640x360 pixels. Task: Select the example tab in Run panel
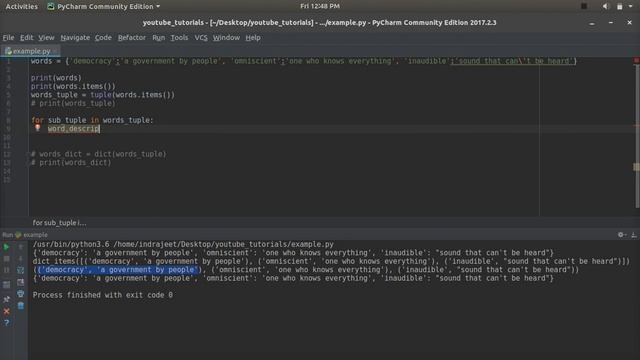point(32,235)
